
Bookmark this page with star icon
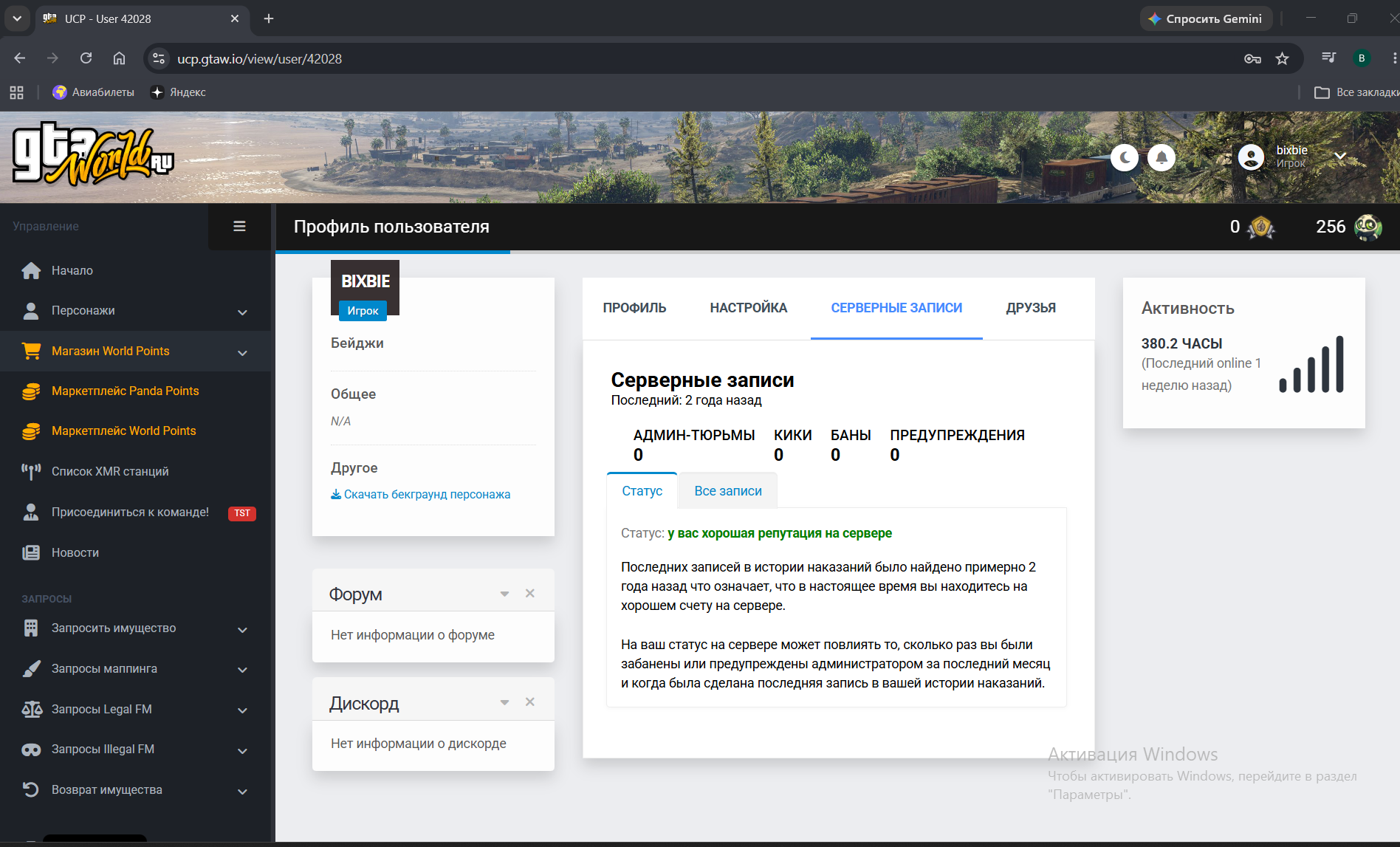tap(1282, 59)
